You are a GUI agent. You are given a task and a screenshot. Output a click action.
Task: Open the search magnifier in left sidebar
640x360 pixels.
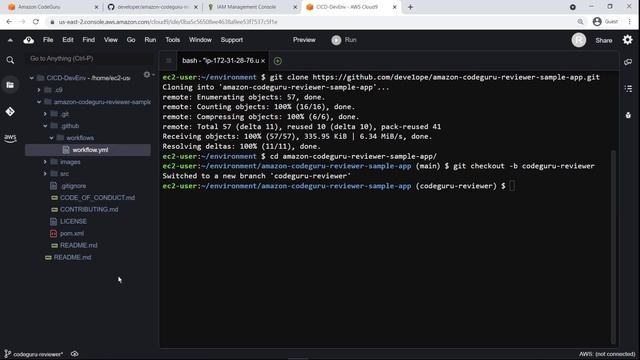coord(10,60)
